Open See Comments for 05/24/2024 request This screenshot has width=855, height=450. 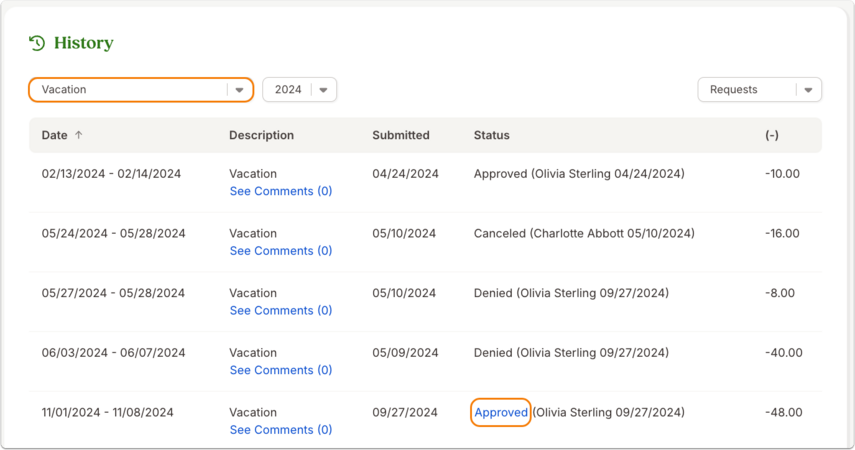(281, 250)
